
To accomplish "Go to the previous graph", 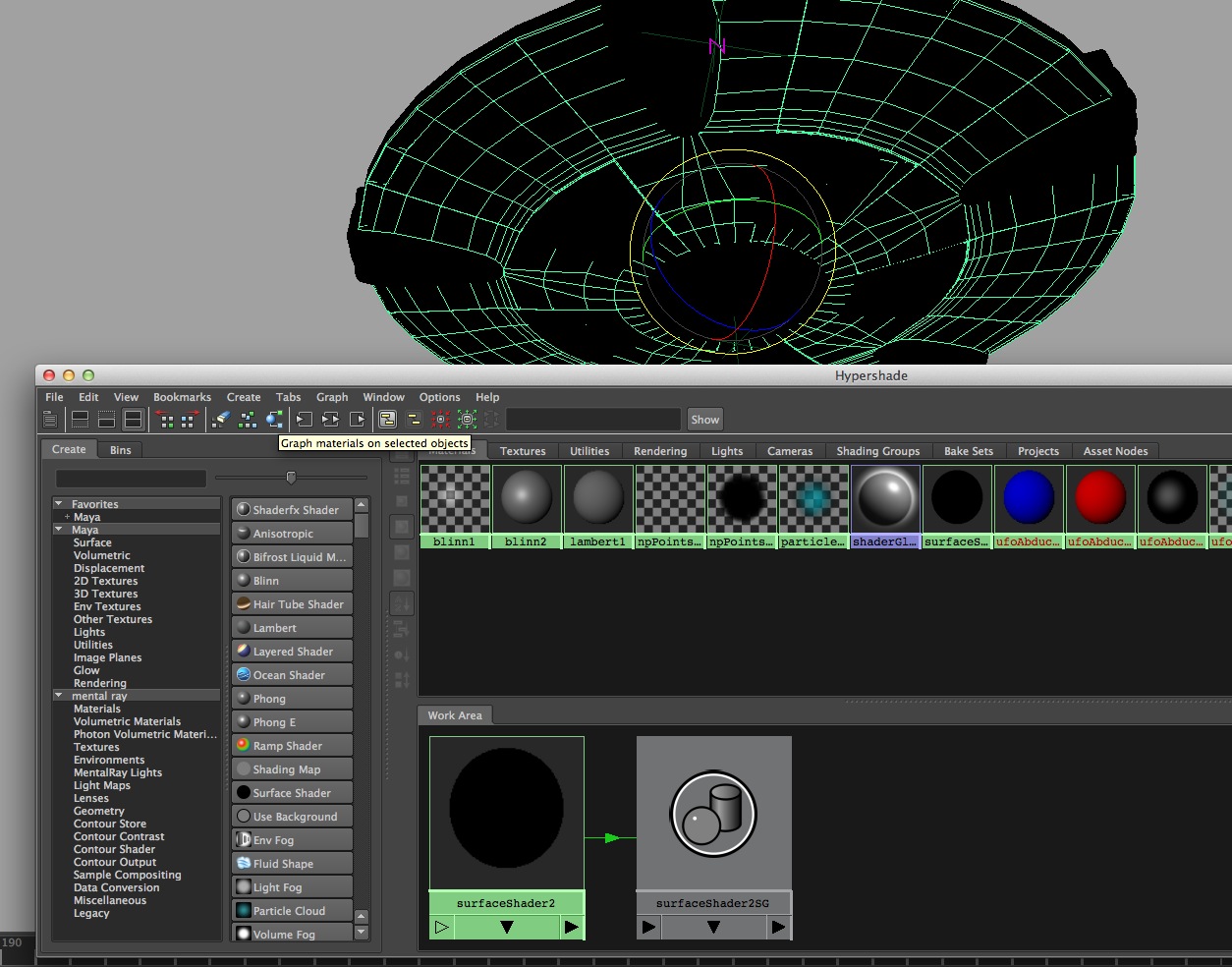I will pyautogui.click(x=165, y=420).
